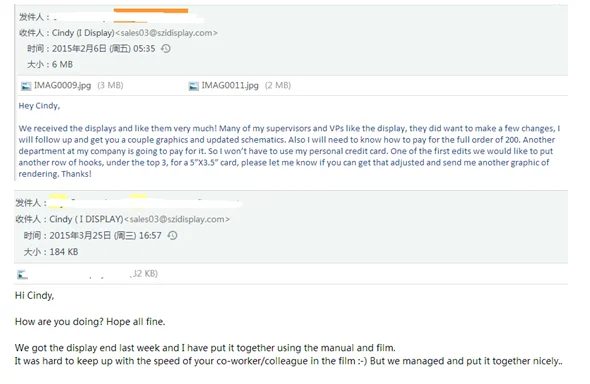Click the 'Hey Cindy,' greeting text
This screenshot has height=384, width=590.
39,106
